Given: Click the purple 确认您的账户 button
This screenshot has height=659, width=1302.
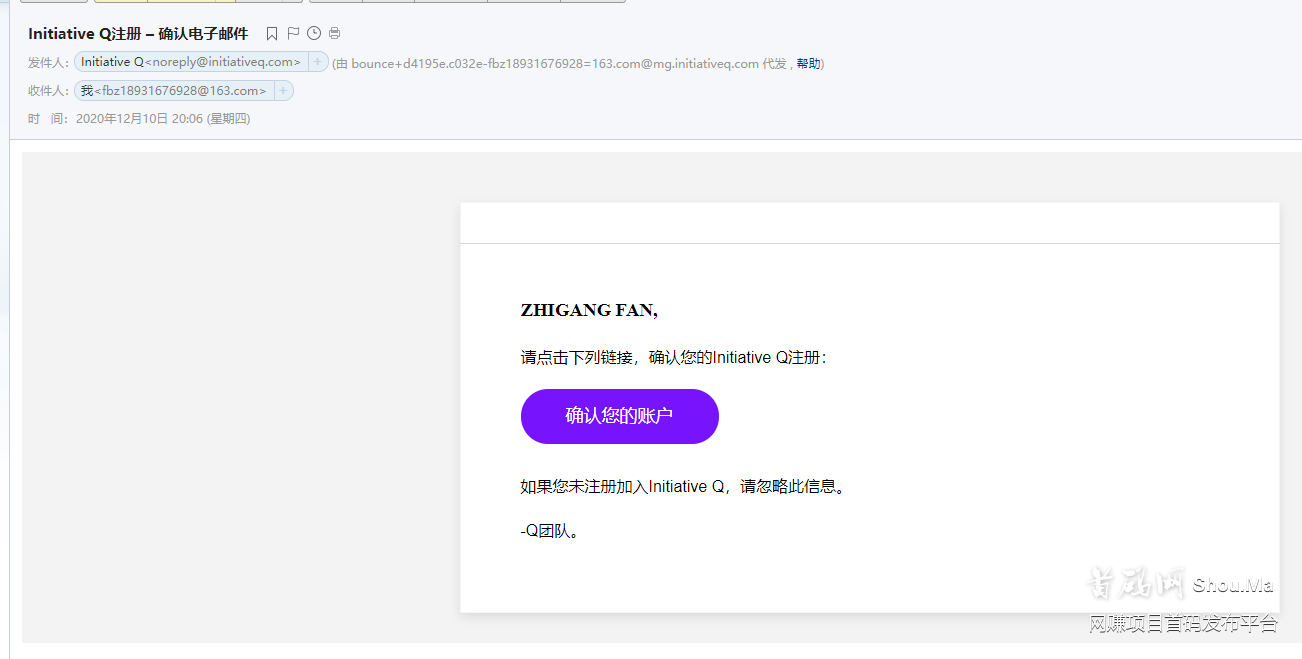Looking at the screenshot, I should [x=619, y=416].
